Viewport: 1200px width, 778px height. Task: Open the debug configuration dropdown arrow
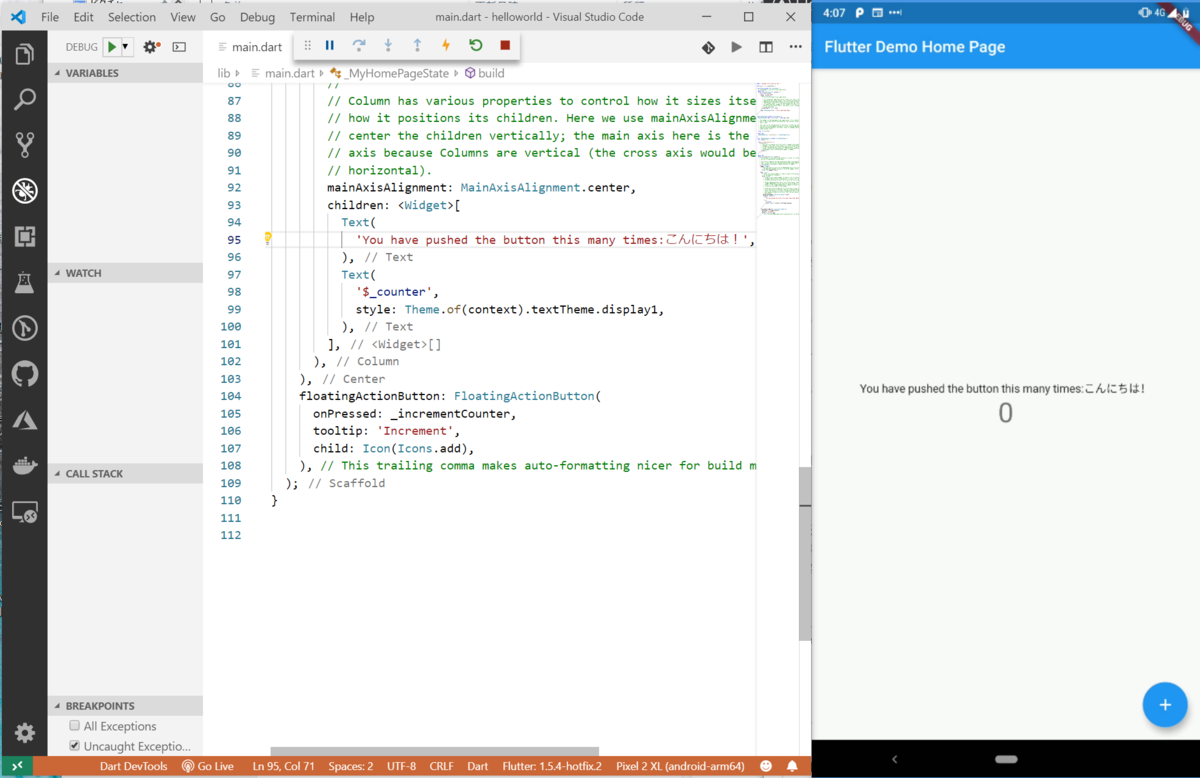pyautogui.click(x=126, y=47)
